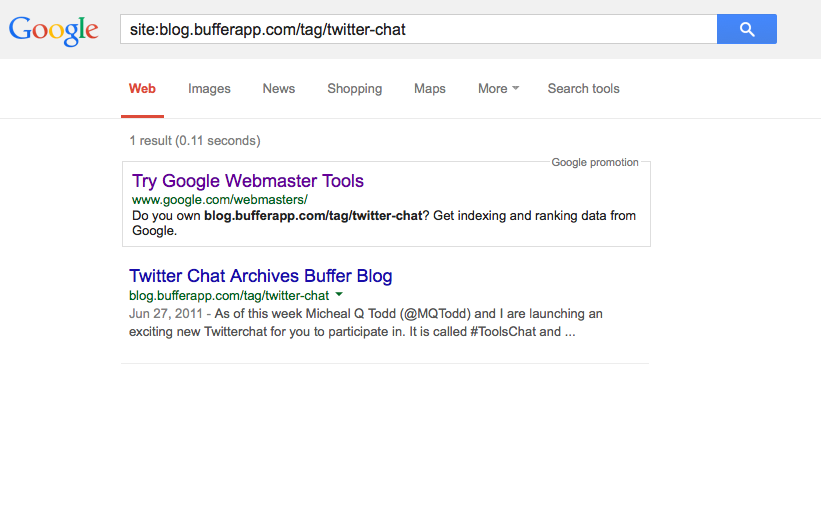Screen dimensions: 821x517
Task: Expand the More dropdown menu
Action: (x=498, y=89)
